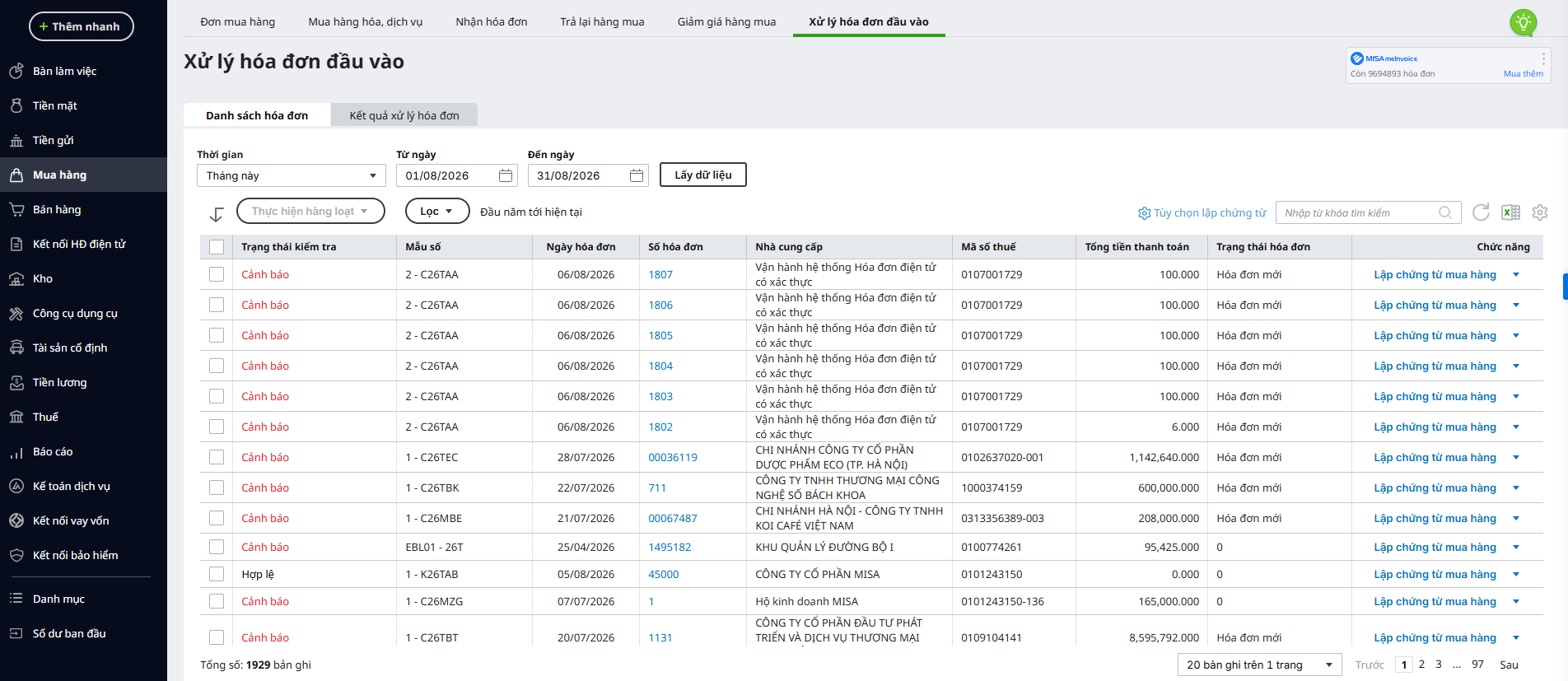Check the row for invoice 45000

click(x=217, y=574)
